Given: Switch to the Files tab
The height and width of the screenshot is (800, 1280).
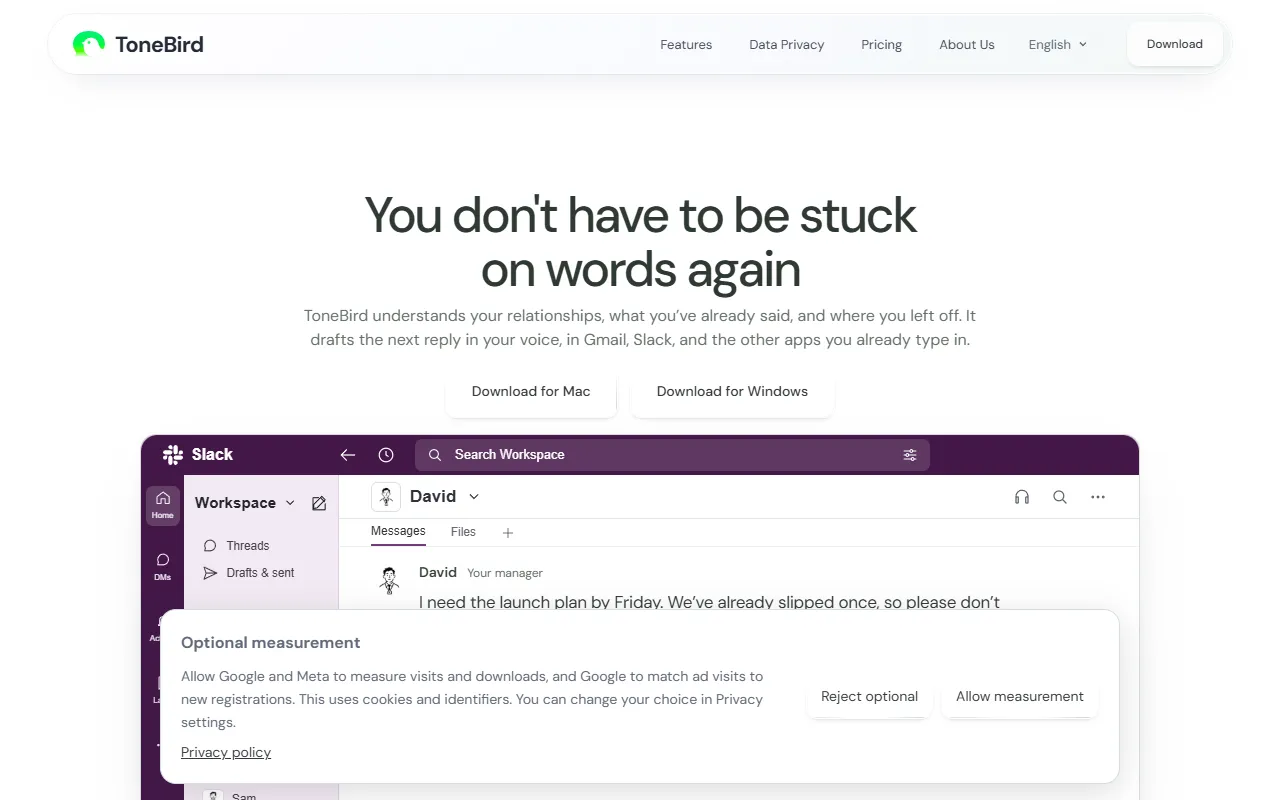Looking at the screenshot, I should point(463,532).
